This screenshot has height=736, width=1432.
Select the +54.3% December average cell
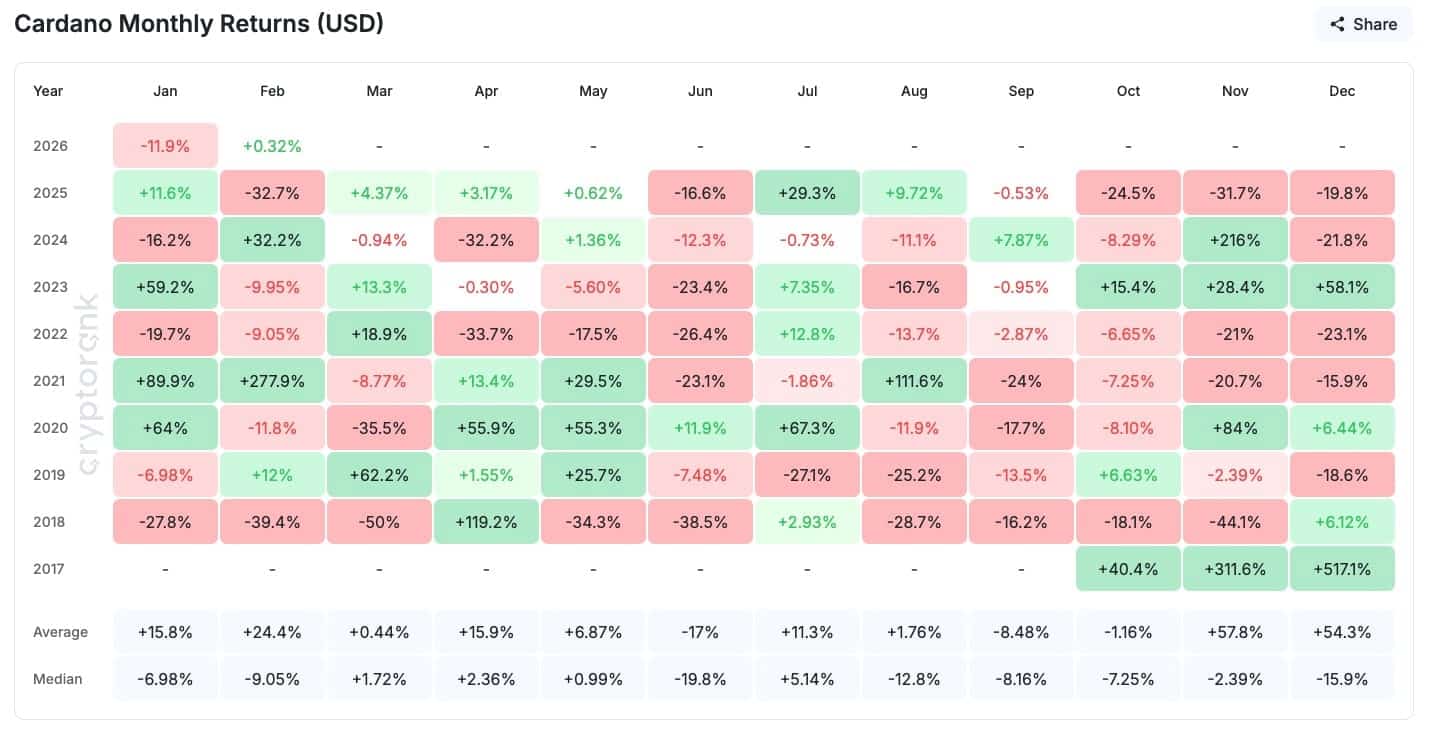(1342, 632)
